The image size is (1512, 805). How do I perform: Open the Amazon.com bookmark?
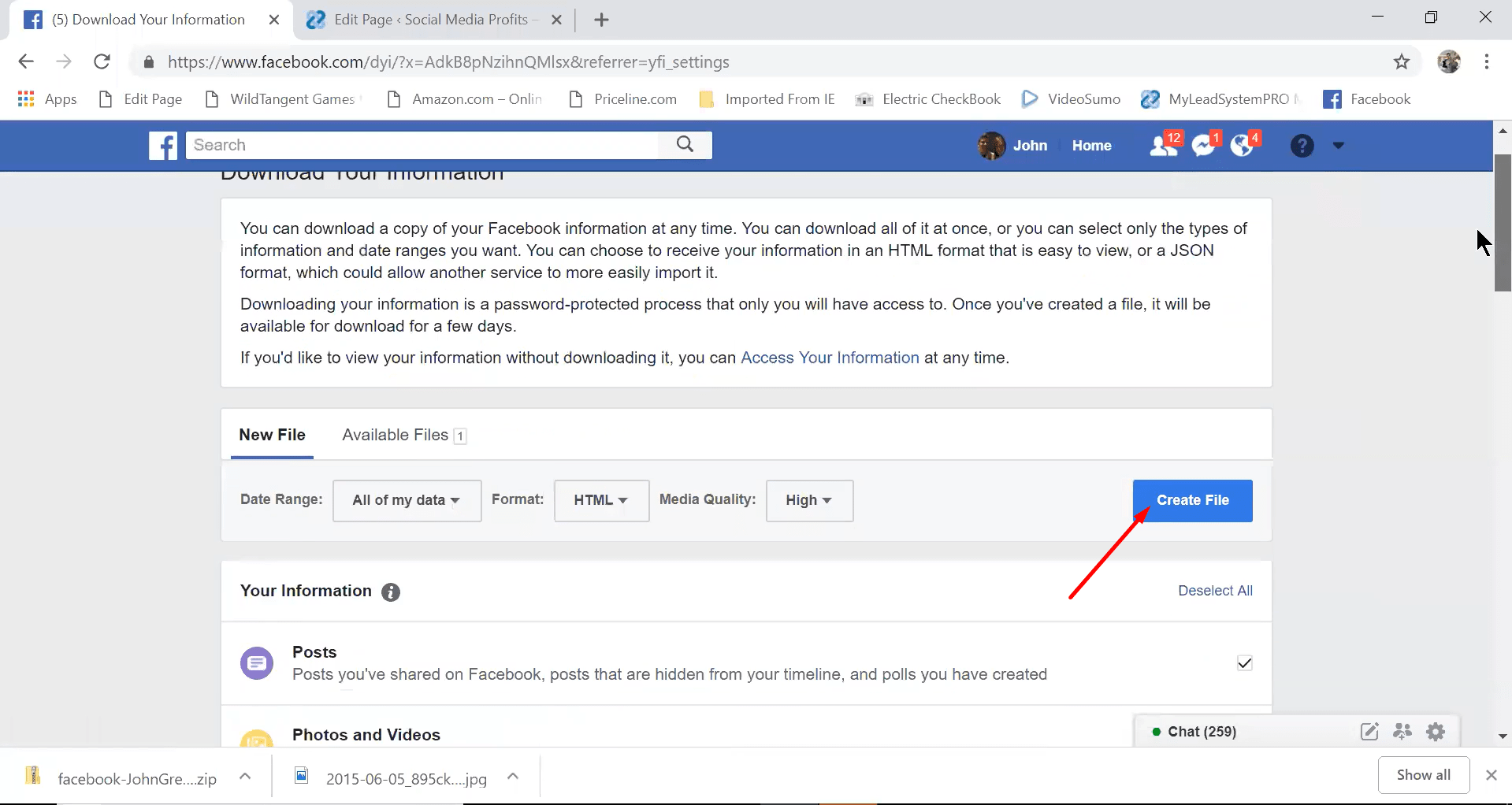pyautogui.click(x=465, y=99)
